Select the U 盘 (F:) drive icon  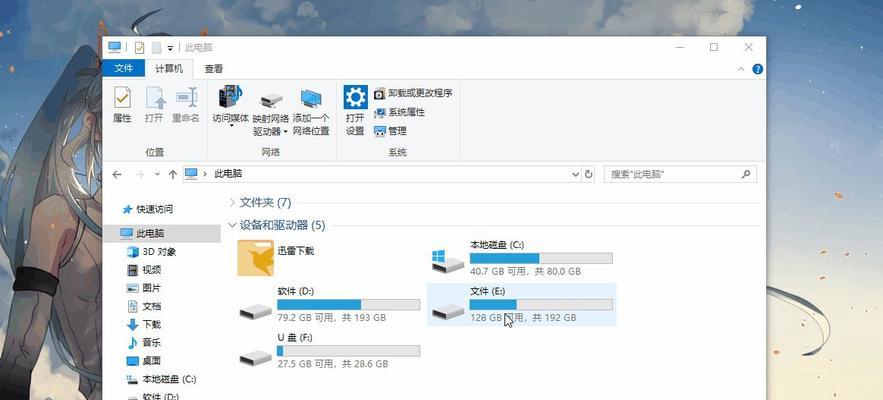(x=255, y=357)
